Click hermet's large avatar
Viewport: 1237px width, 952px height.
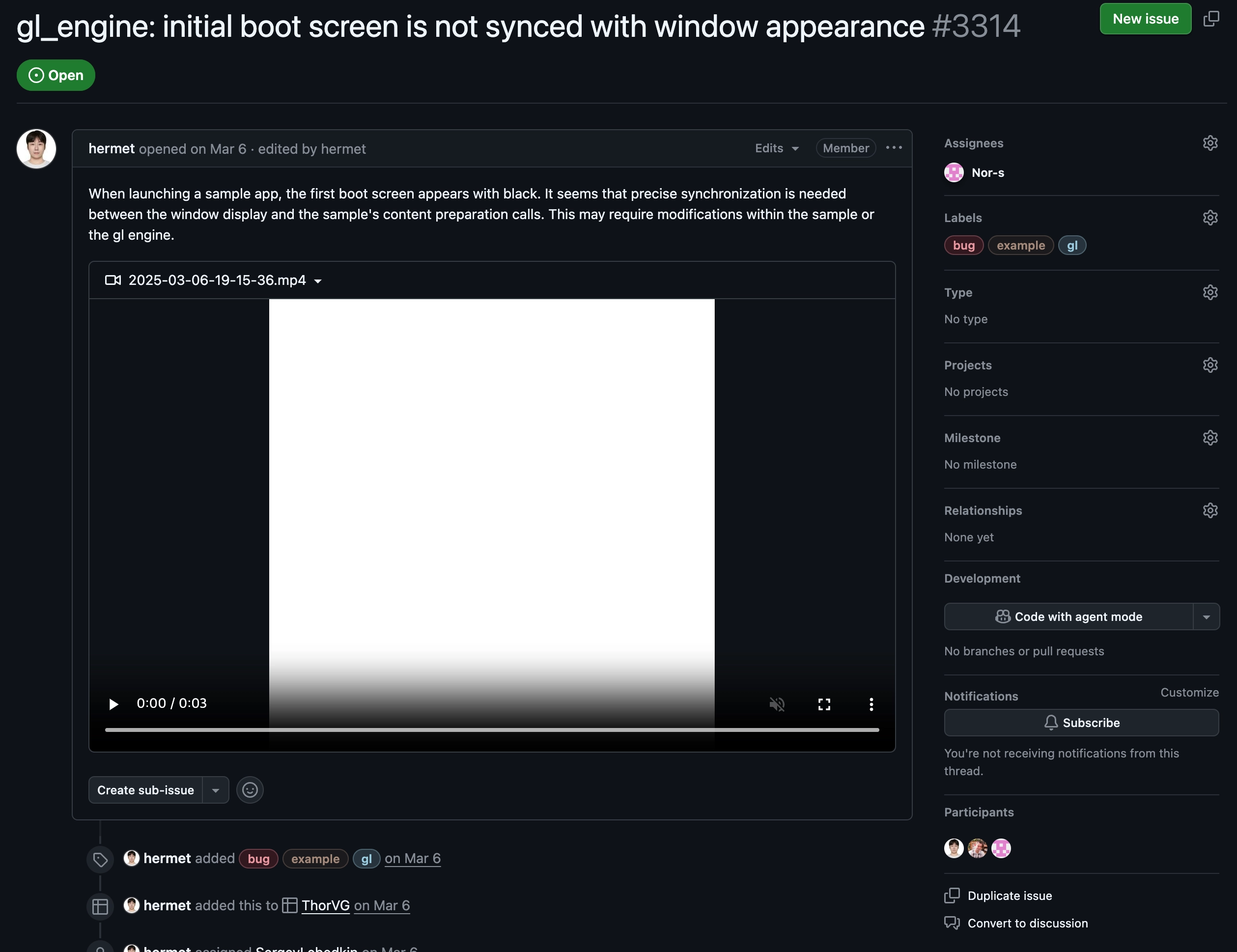[36, 149]
